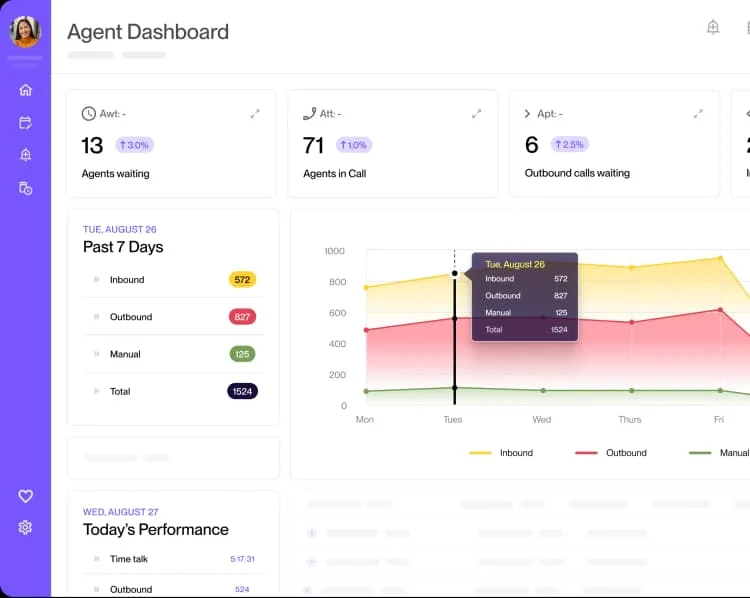Click the Monday point on outbound line
750x598 pixels.
point(366,330)
